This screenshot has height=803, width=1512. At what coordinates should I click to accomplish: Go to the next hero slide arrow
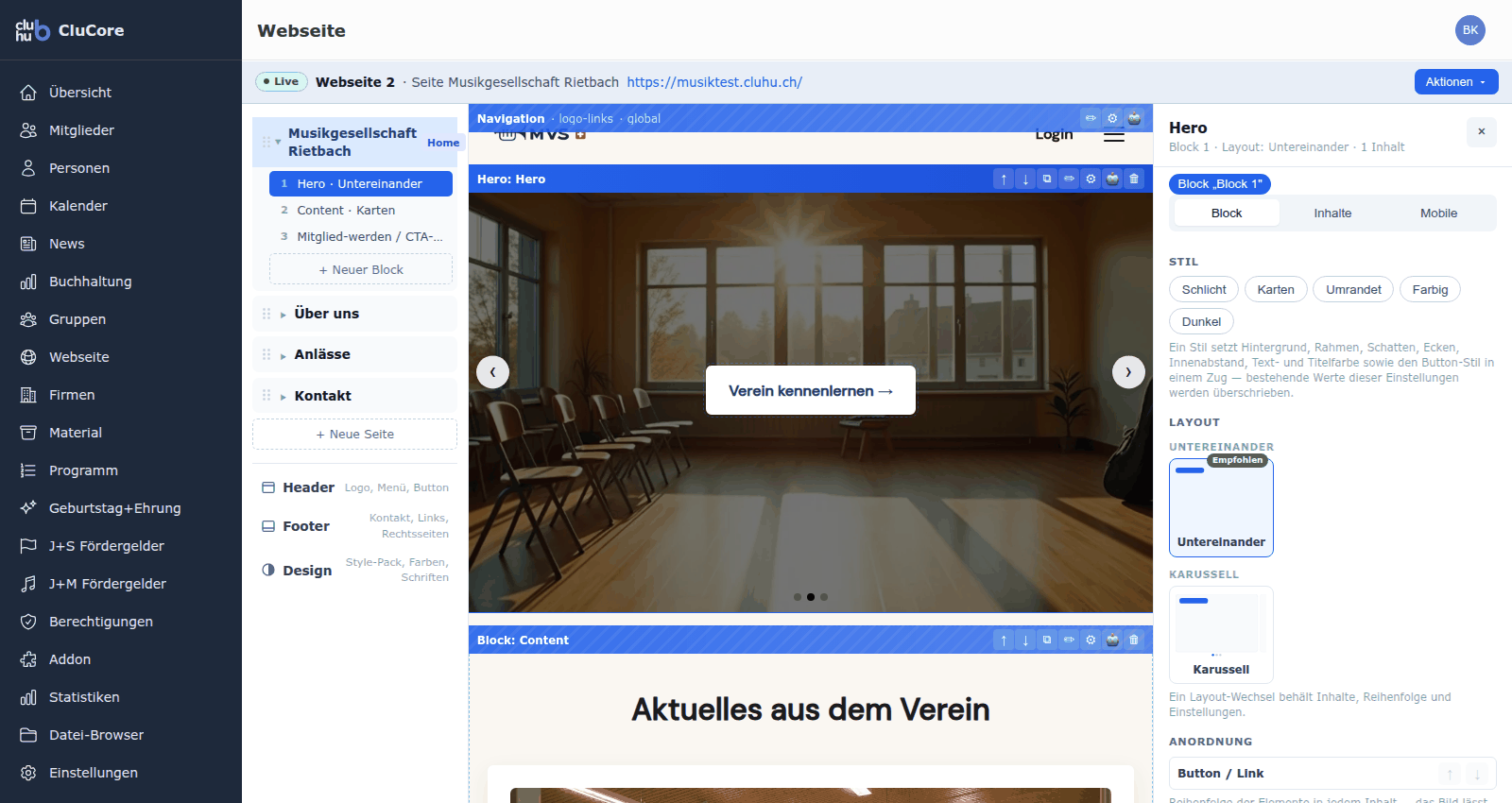point(1128,372)
